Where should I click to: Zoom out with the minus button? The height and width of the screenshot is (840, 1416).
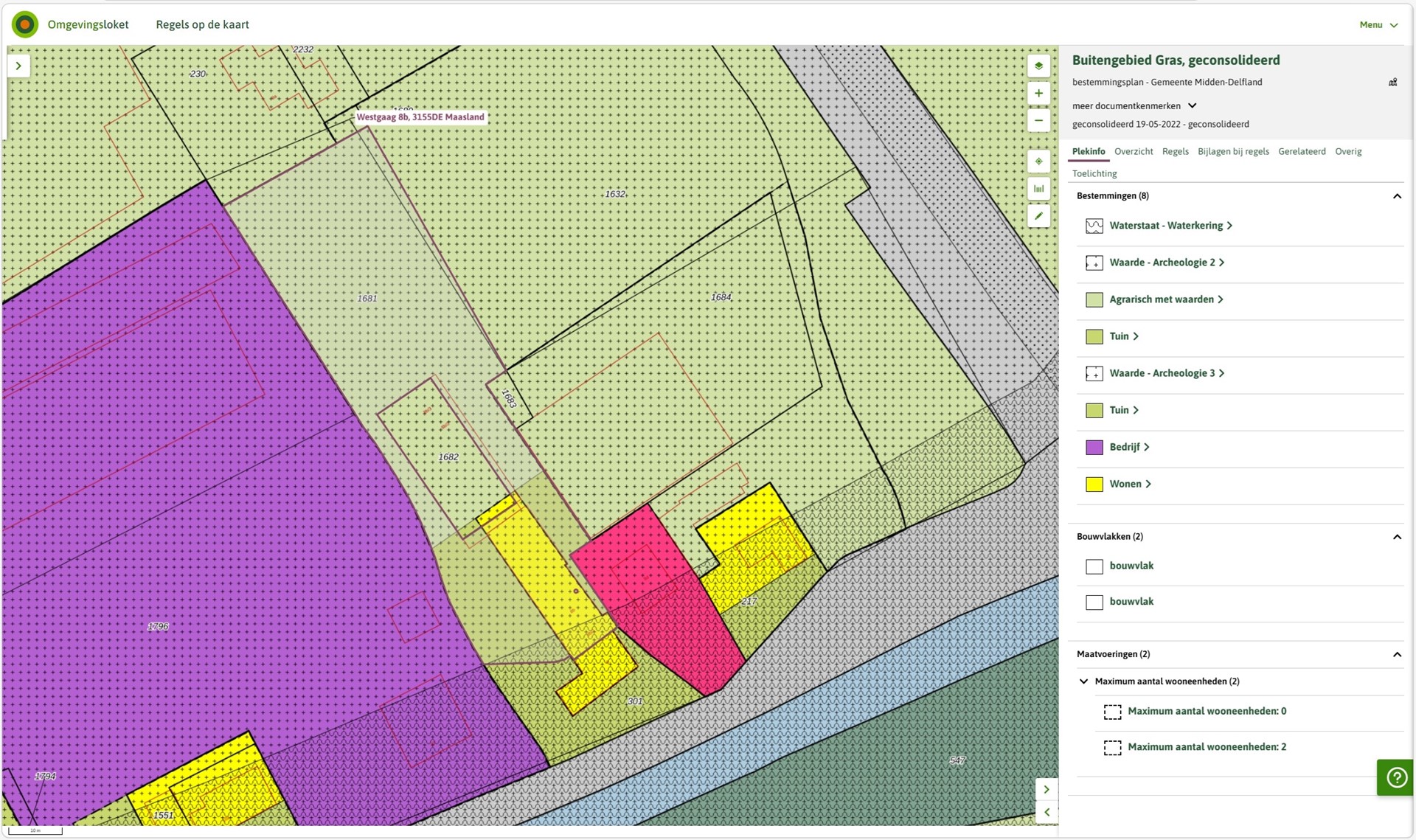click(1038, 121)
